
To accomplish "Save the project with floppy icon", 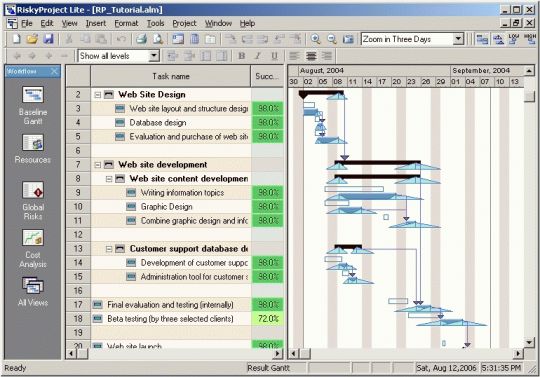I will (x=48, y=39).
